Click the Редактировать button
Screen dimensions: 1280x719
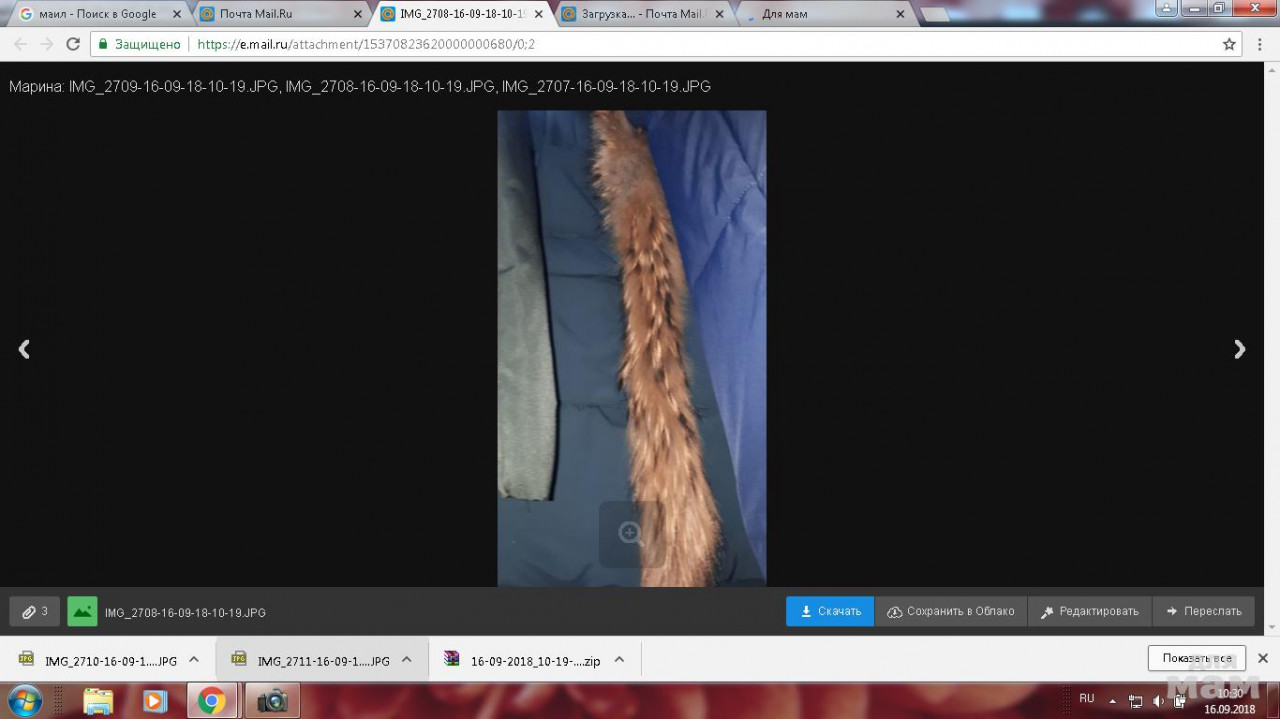tap(1089, 611)
